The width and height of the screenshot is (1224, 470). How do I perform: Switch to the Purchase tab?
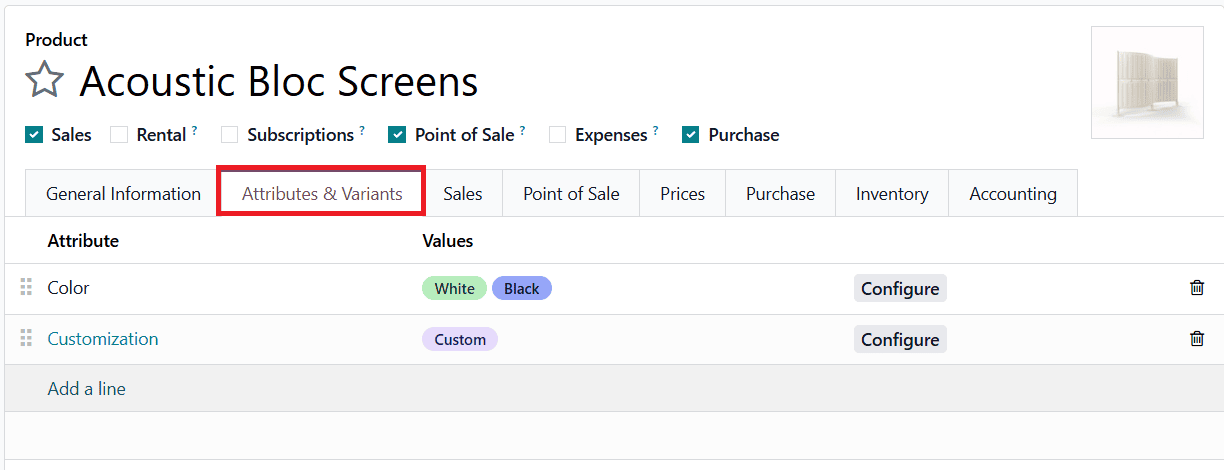(780, 194)
